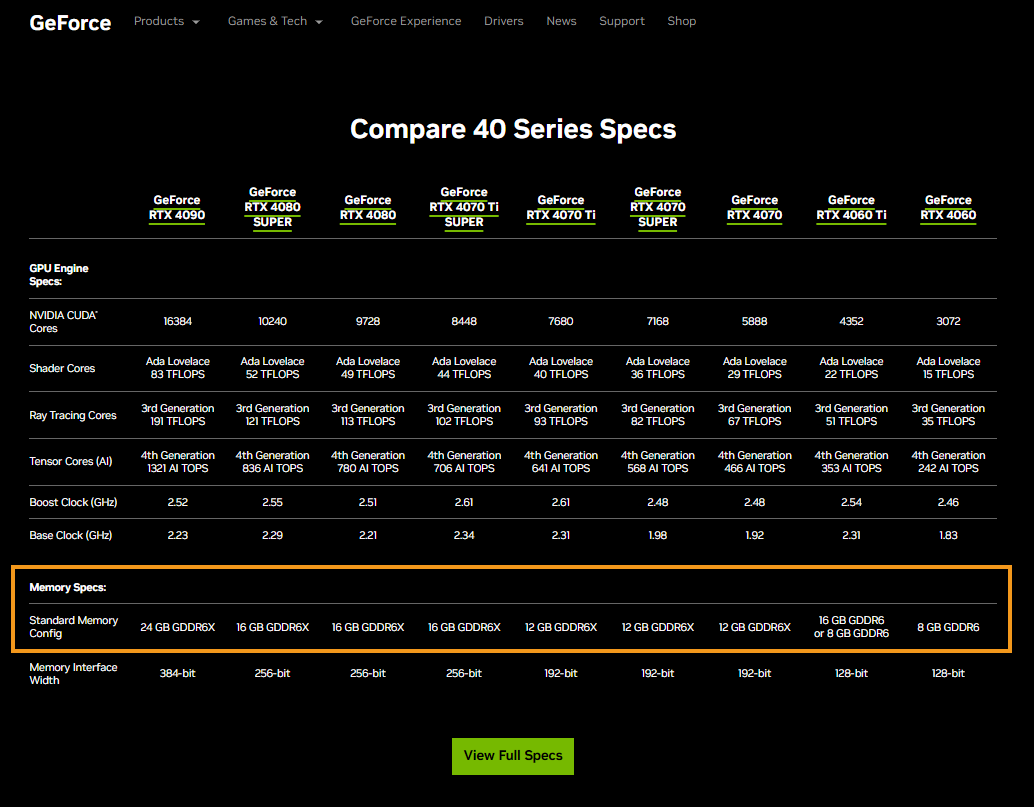Open the Shop link

(x=681, y=21)
